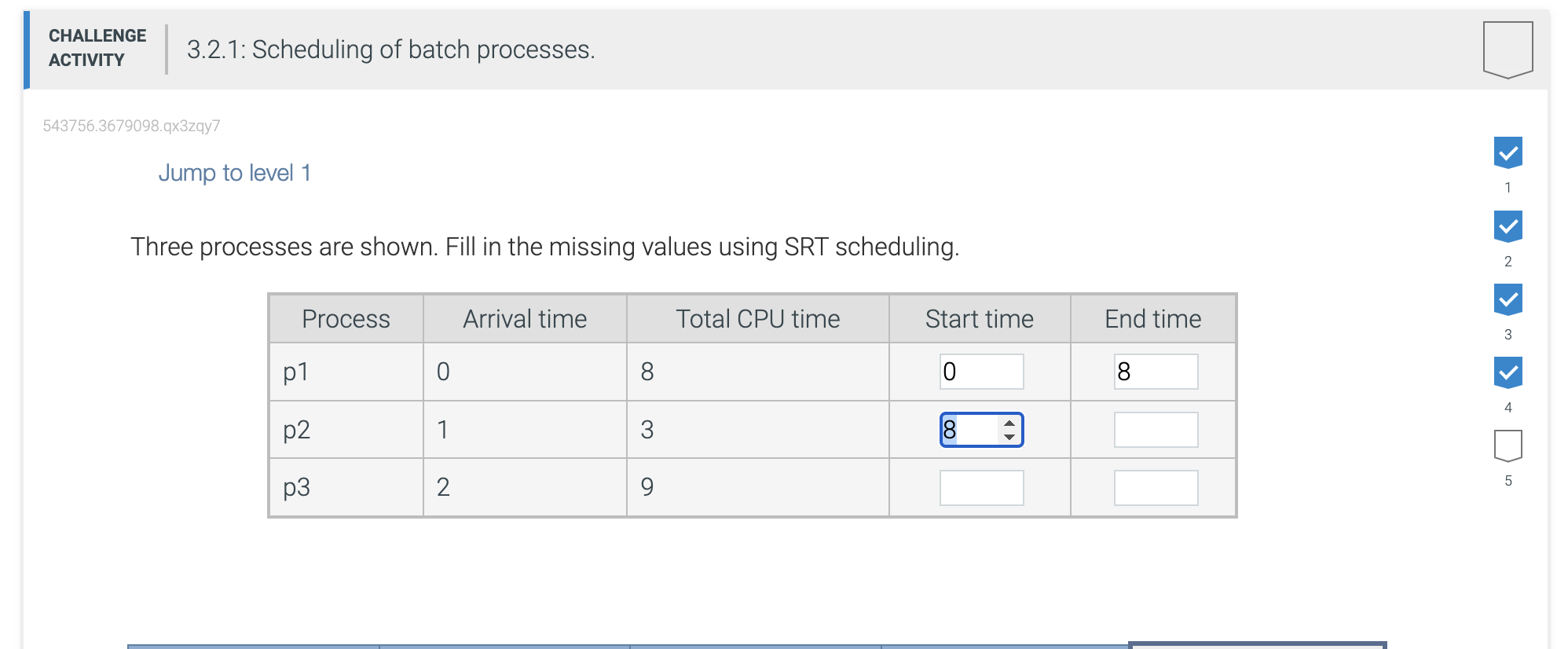This screenshot has width=1568, height=649.
Task: Go to completed level 3 checkmark
Action: coord(1508,299)
